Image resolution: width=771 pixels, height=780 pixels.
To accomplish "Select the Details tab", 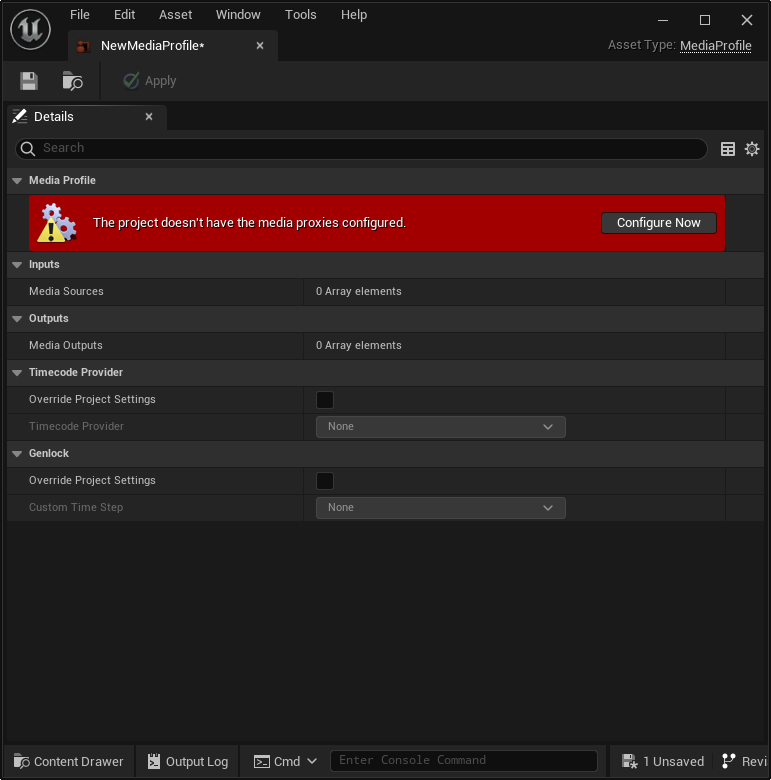I will click(x=87, y=117).
